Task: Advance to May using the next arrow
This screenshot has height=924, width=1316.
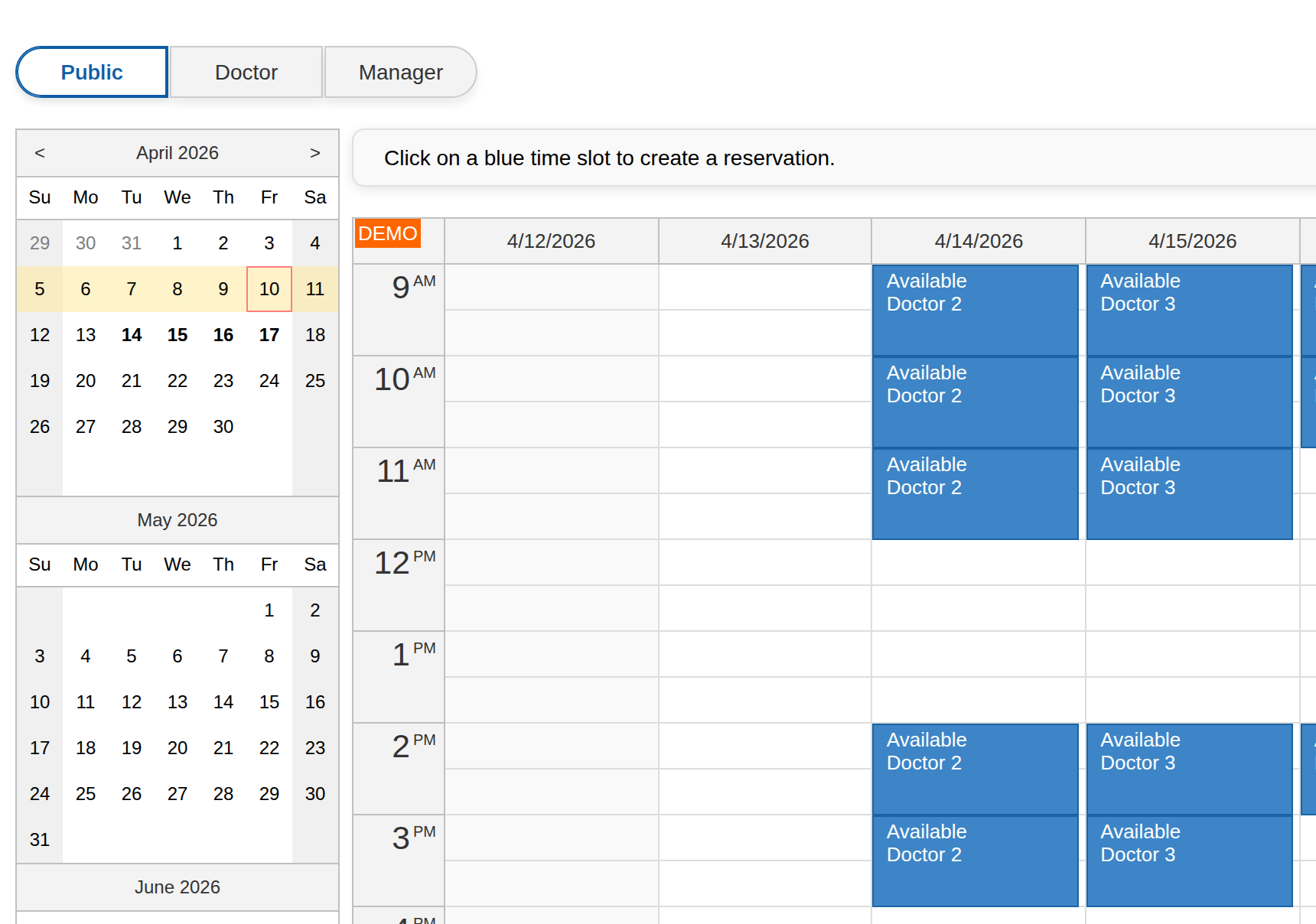Action: (314, 152)
